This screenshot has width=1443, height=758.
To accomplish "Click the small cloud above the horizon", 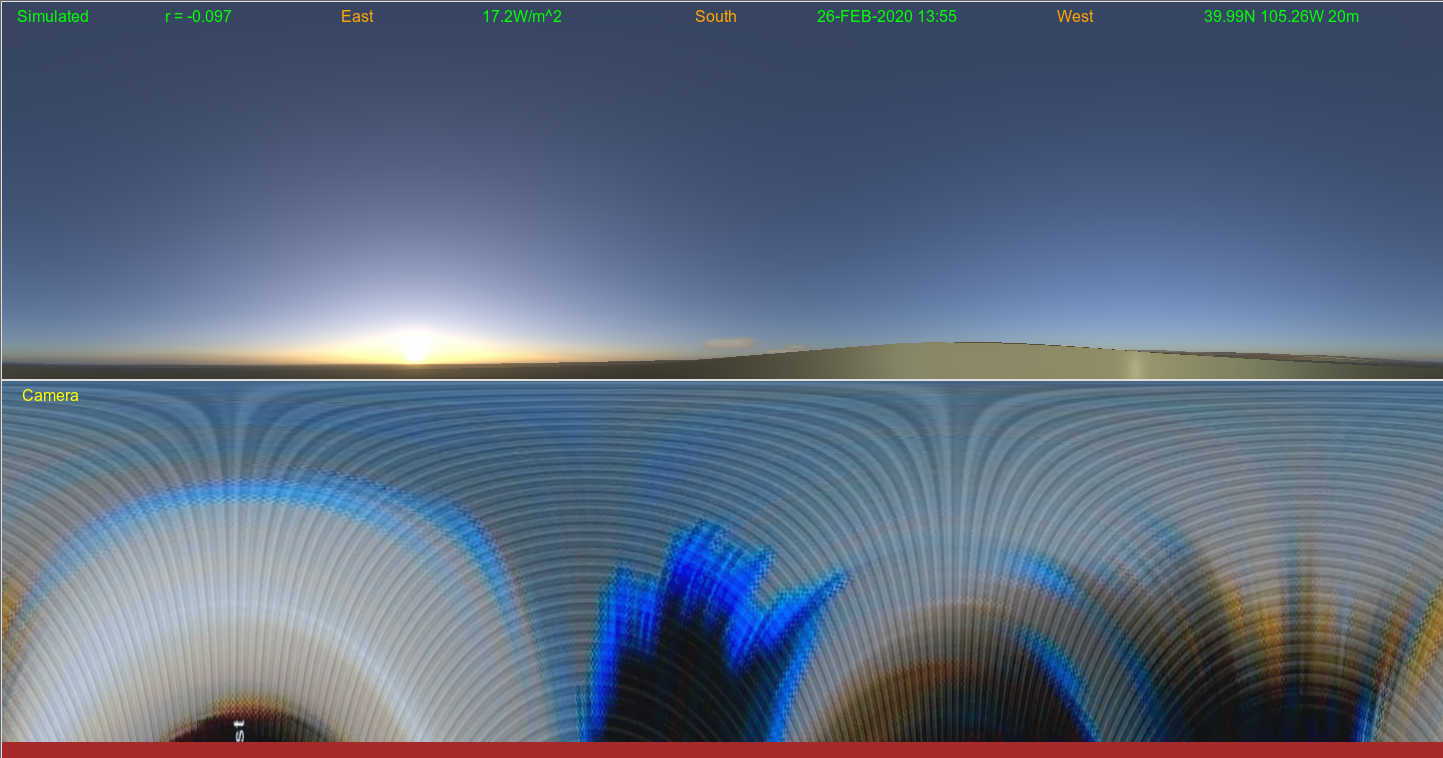I will pos(730,343).
